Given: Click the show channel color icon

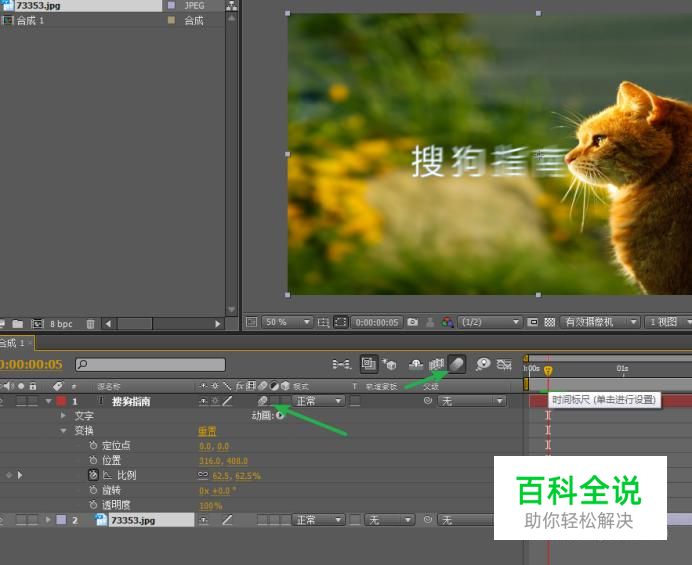Looking at the screenshot, I should 447,322.
